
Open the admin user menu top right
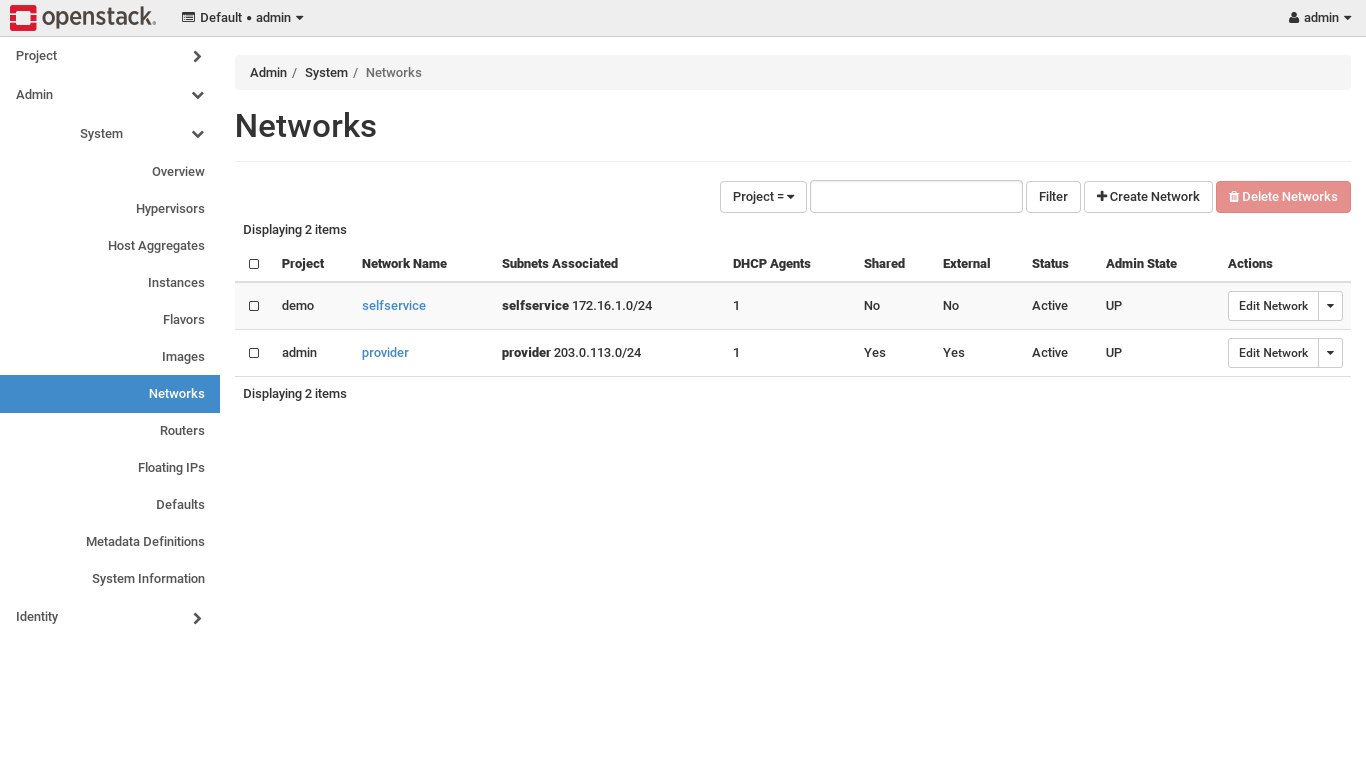coord(1319,17)
